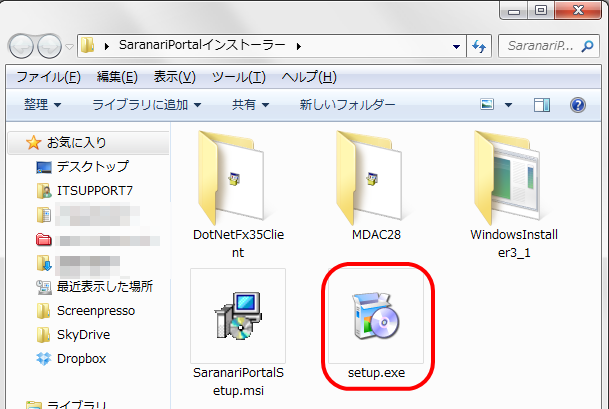Toggle the preview pane
The width and height of the screenshot is (609, 409).
tap(542, 105)
